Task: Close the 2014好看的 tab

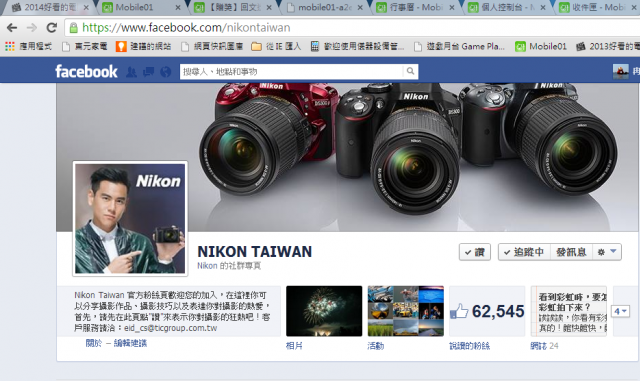Action: tap(86, 7)
